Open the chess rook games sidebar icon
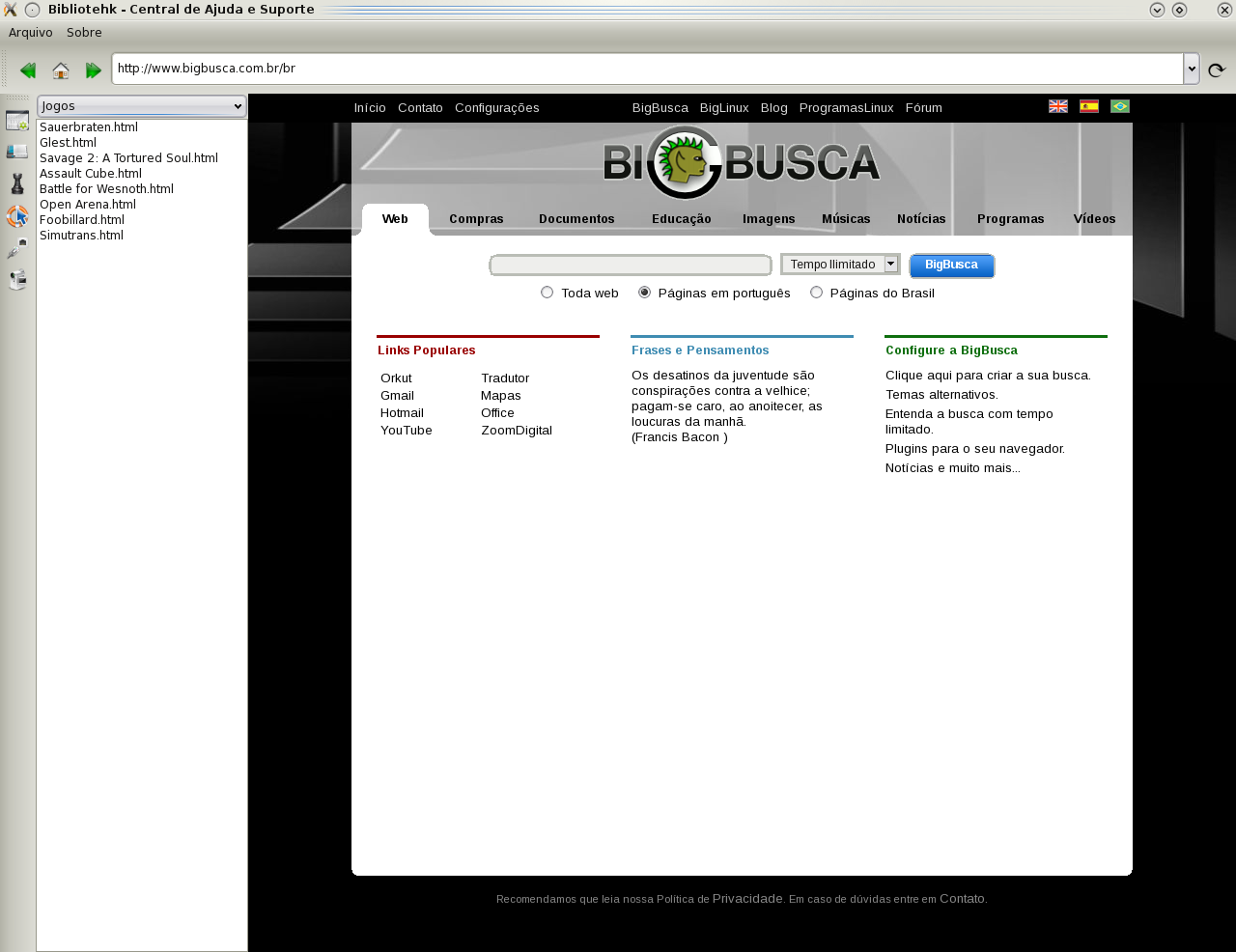This screenshot has height=952, width=1236. coord(17,183)
